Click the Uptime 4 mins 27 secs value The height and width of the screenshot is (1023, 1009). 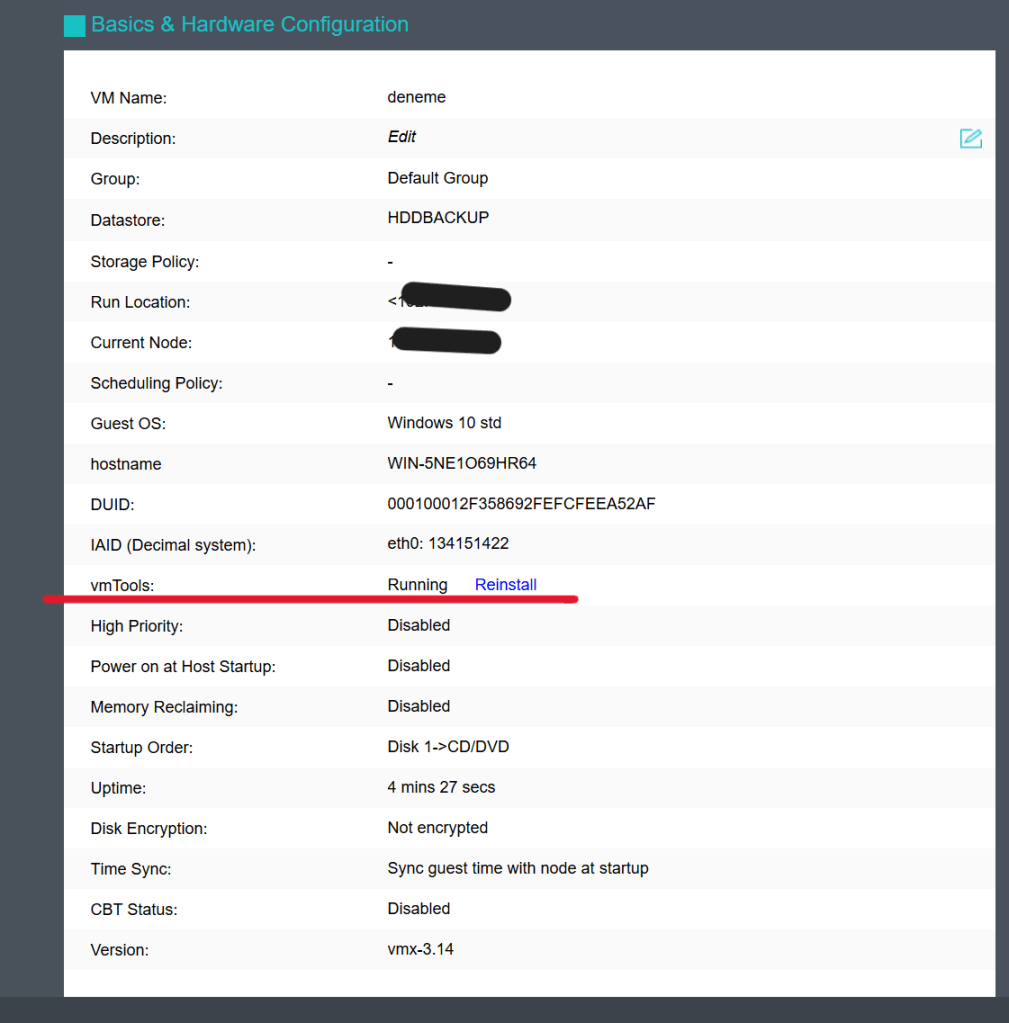click(441, 788)
